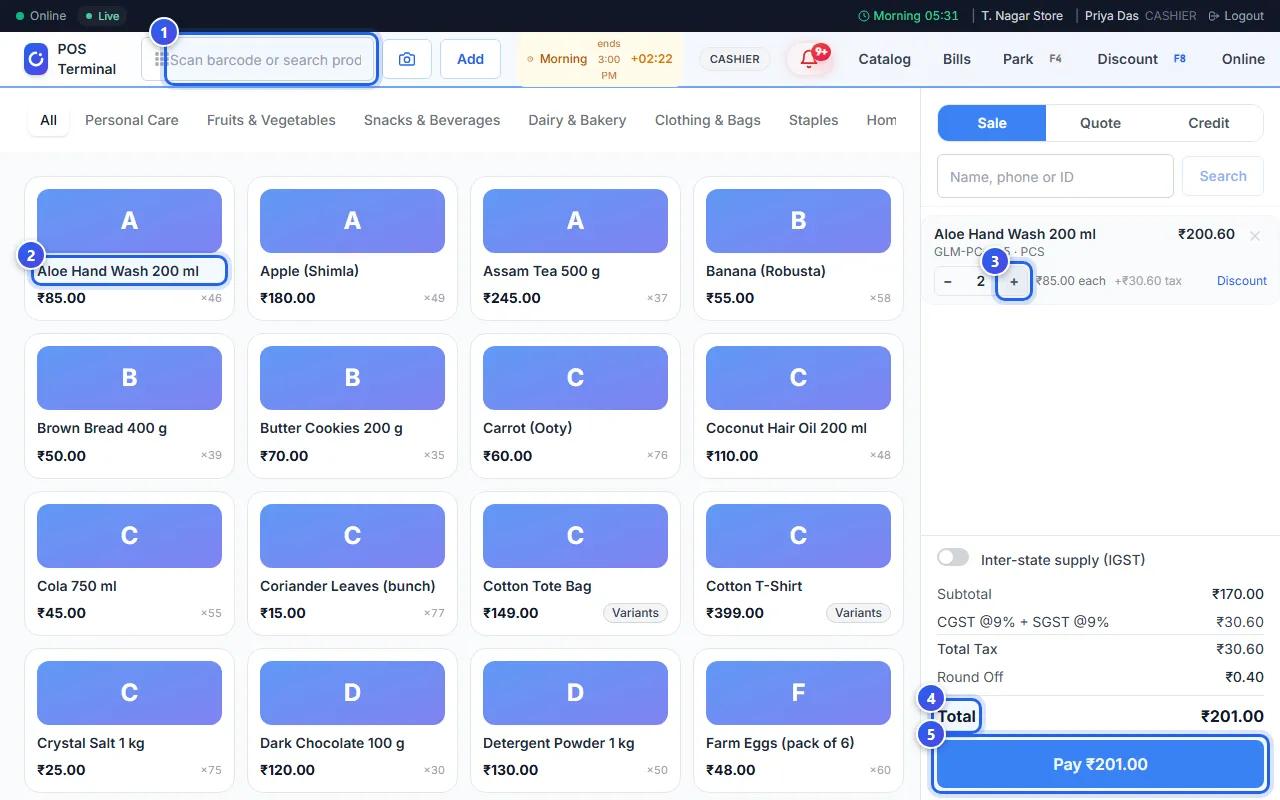Open Variants for Cotton T-Shirt
The image size is (1280, 800).
click(x=858, y=613)
